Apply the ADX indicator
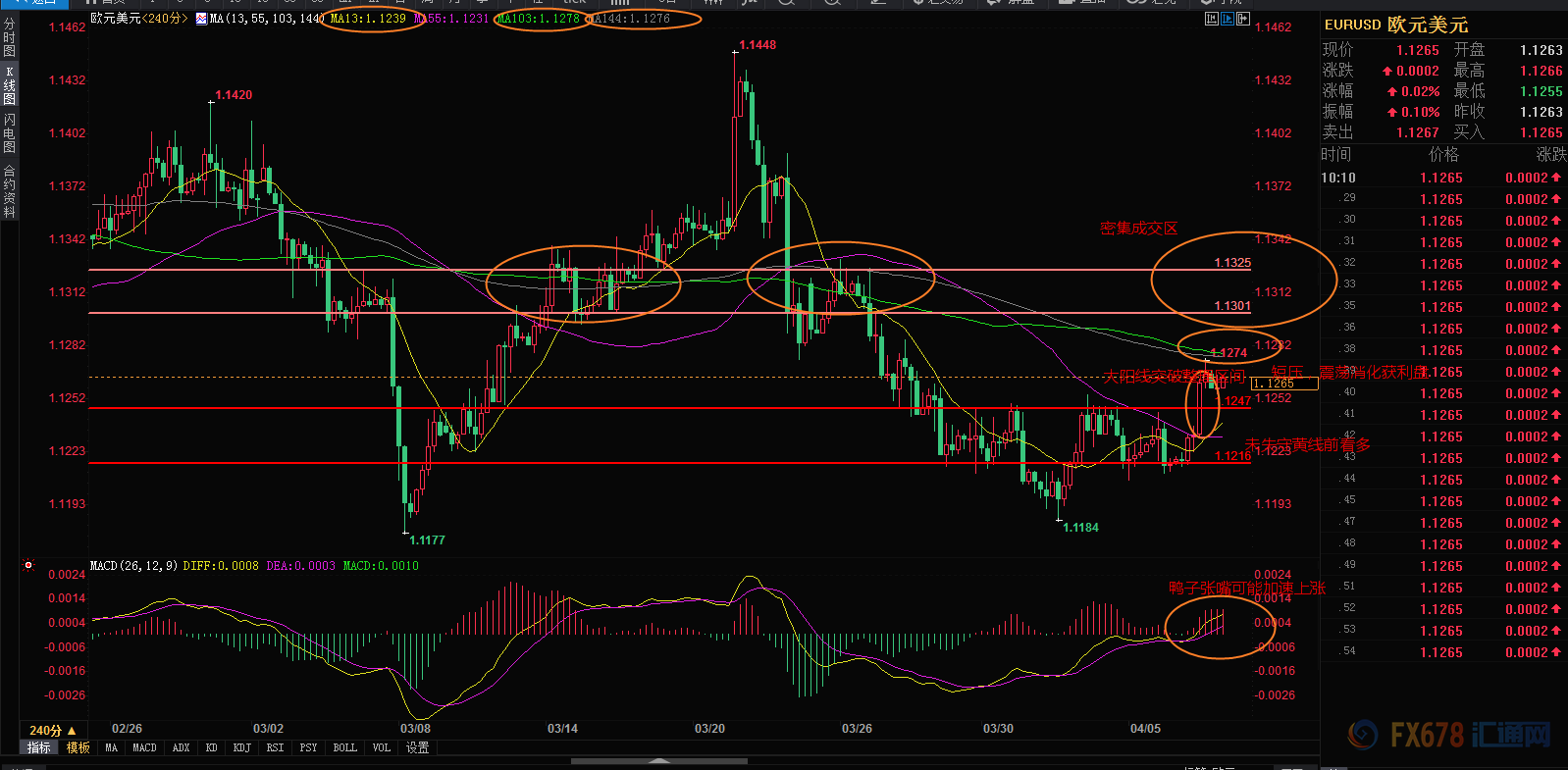The height and width of the screenshot is (770, 1568). pyautogui.click(x=182, y=747)
